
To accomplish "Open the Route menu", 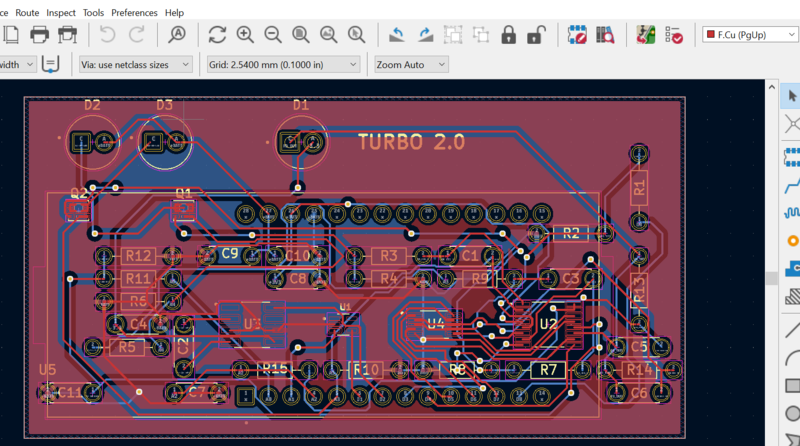I will click(27, 13).
